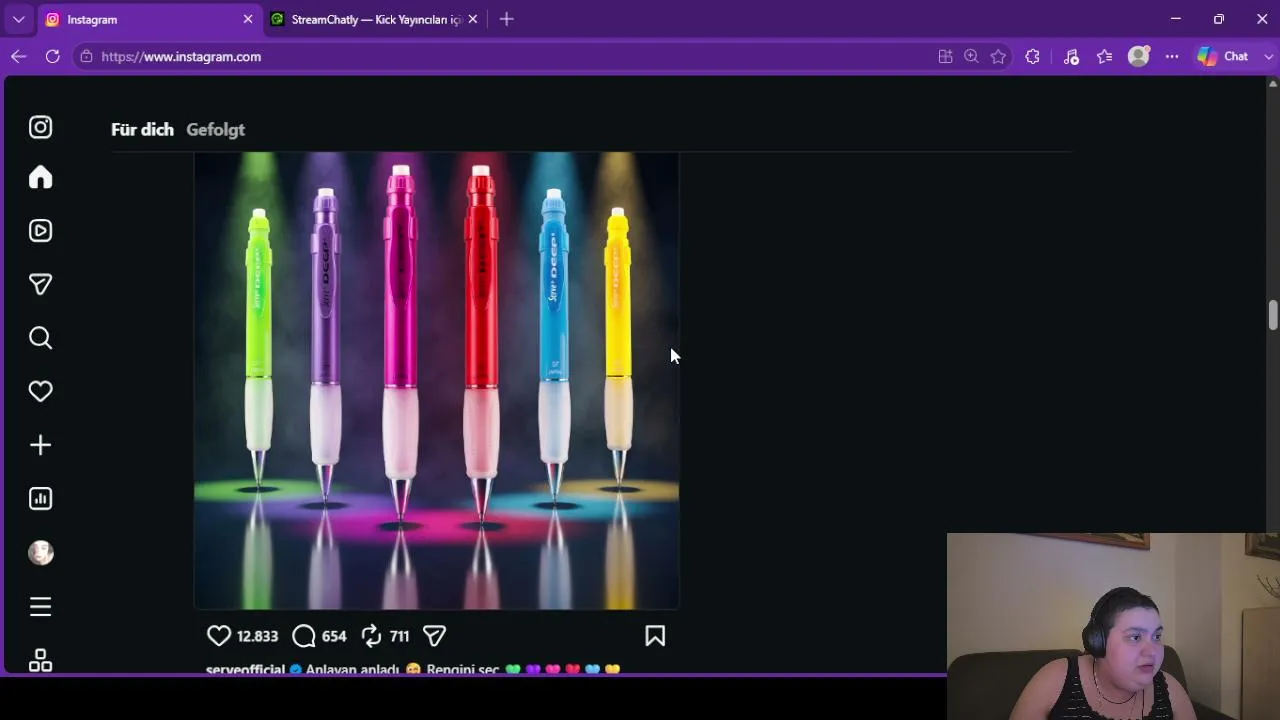Open the apps grid icon in sidebar
Image resolution: width=1280 pixels, height=720 pixels.
(40, 660)
